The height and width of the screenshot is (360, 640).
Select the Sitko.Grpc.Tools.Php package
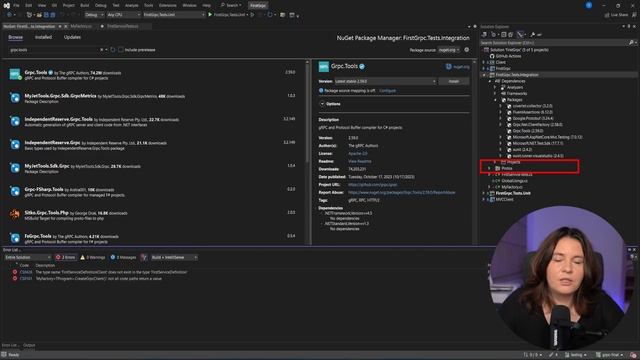point(153,215)
